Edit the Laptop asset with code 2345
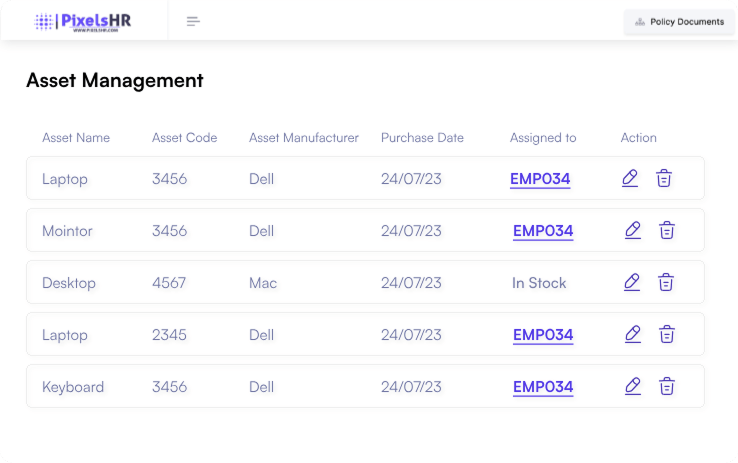The image size is (738, 463). pos(632,334)
